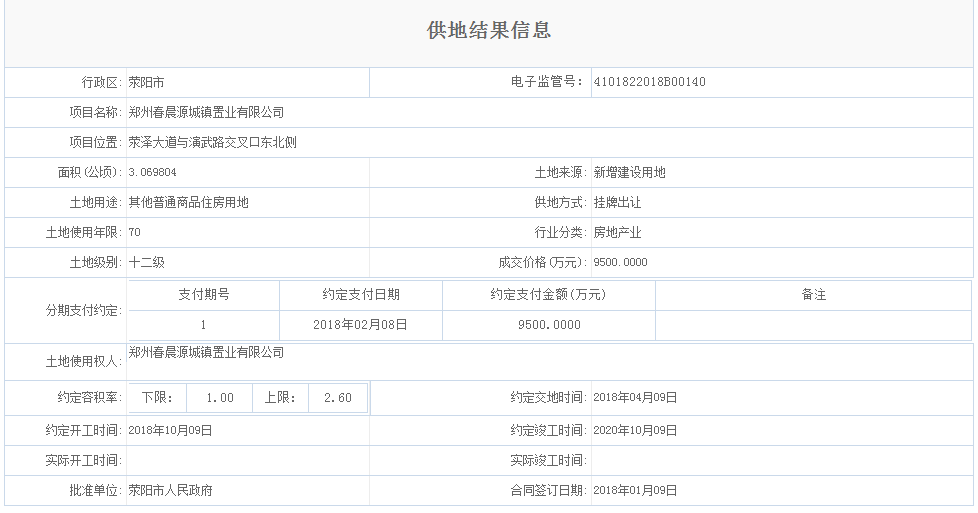Click the 实际开工时间 label
The width and height of the screenshot is (978, 513).
pyautogui.click(x=83, y=461)
